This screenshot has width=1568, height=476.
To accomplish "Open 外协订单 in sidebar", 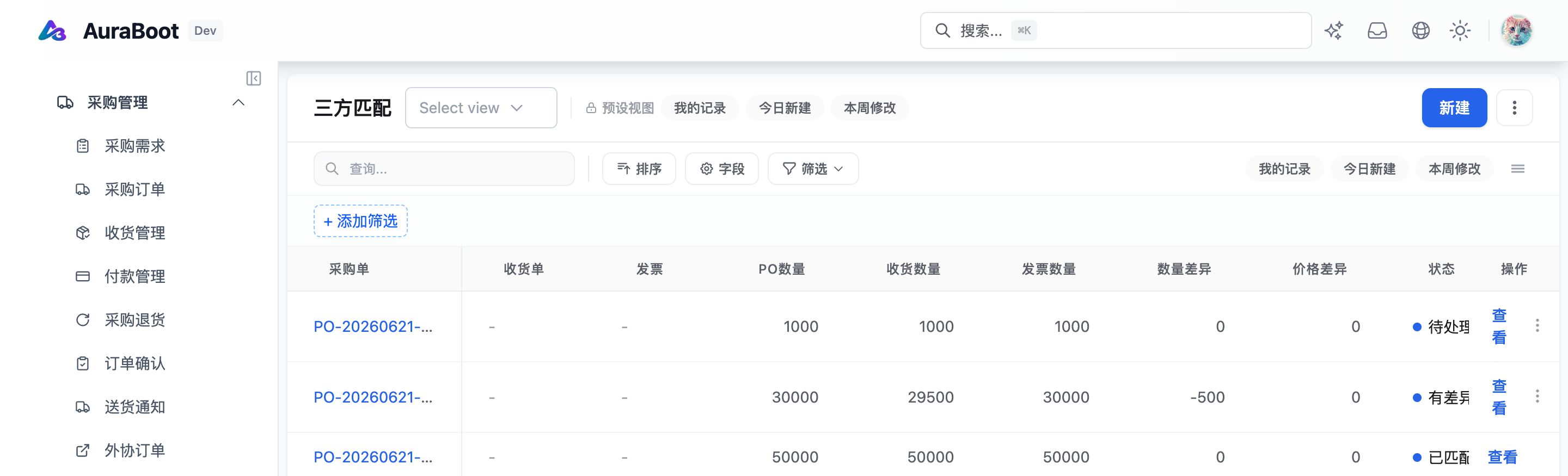I will (134, 450).
